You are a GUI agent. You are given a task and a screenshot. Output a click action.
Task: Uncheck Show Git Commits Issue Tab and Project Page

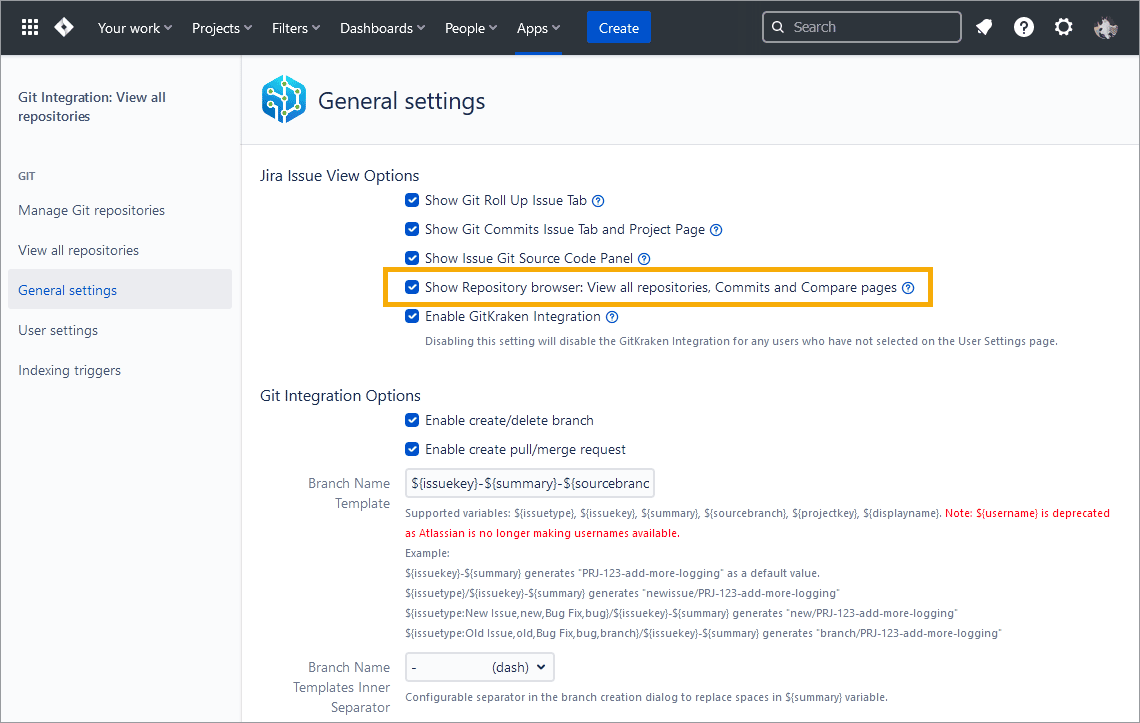pyautogui.click(x=412, y=230)
